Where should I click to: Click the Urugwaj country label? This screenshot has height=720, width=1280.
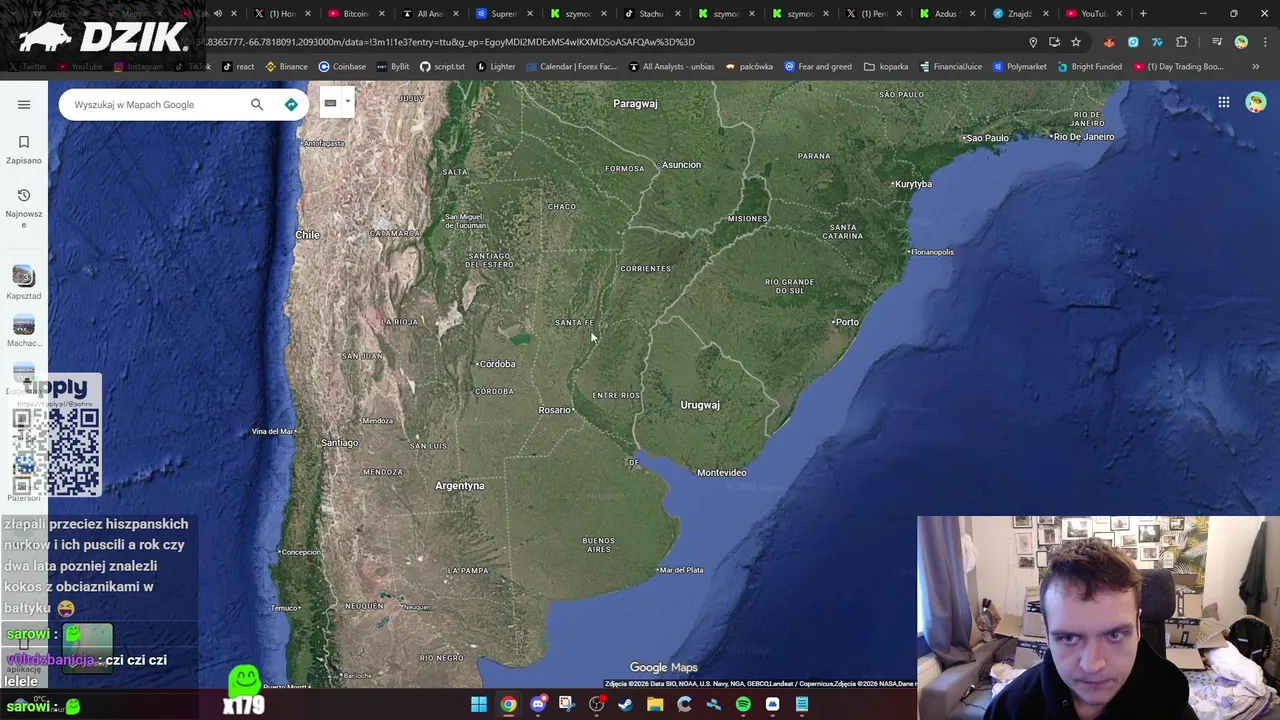click(700, 405)
